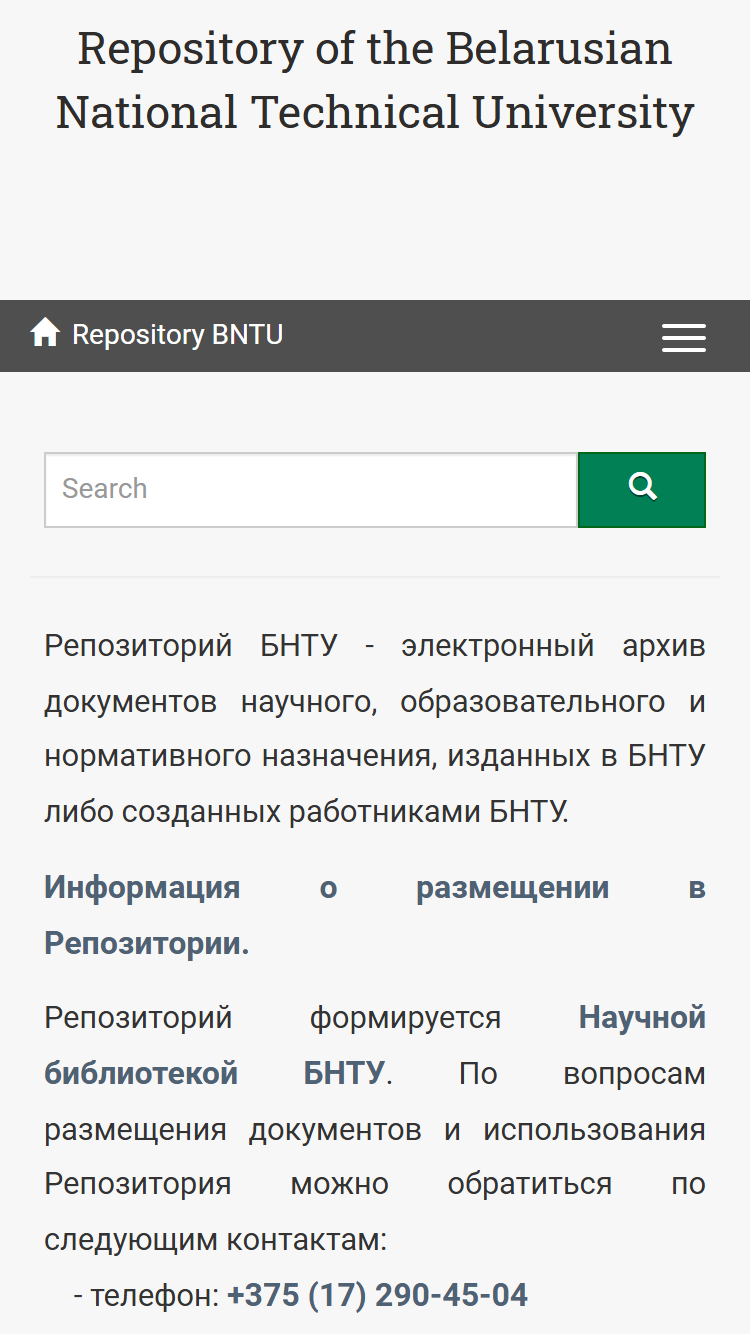750x1334 pixels.
Task: Click the green magnifier search button
Action: (x=642, y=489)
